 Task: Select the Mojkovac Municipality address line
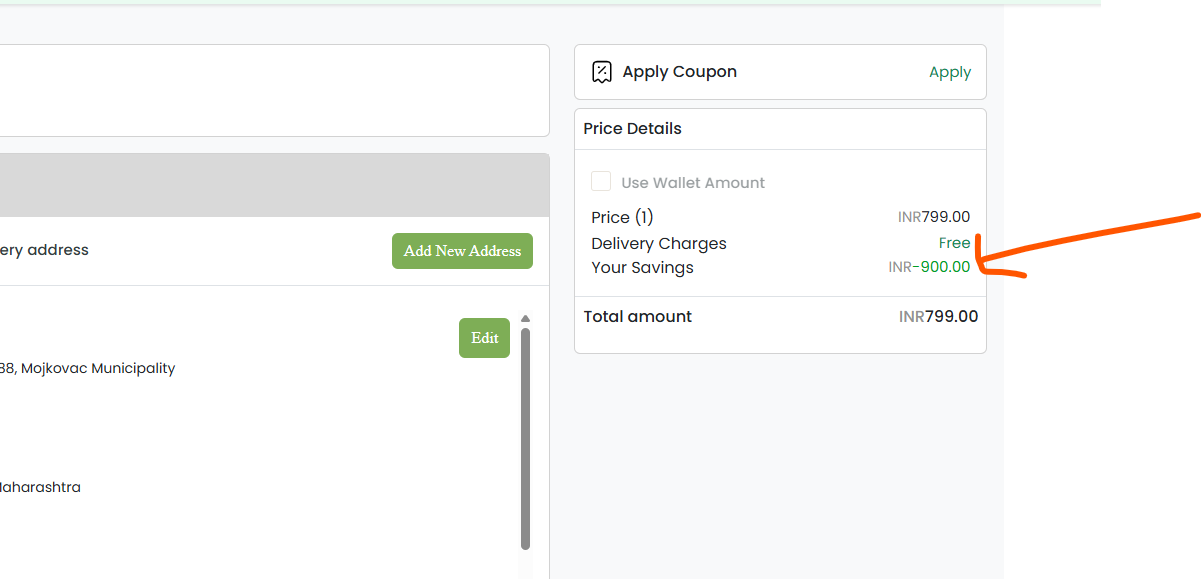[87, 368]
